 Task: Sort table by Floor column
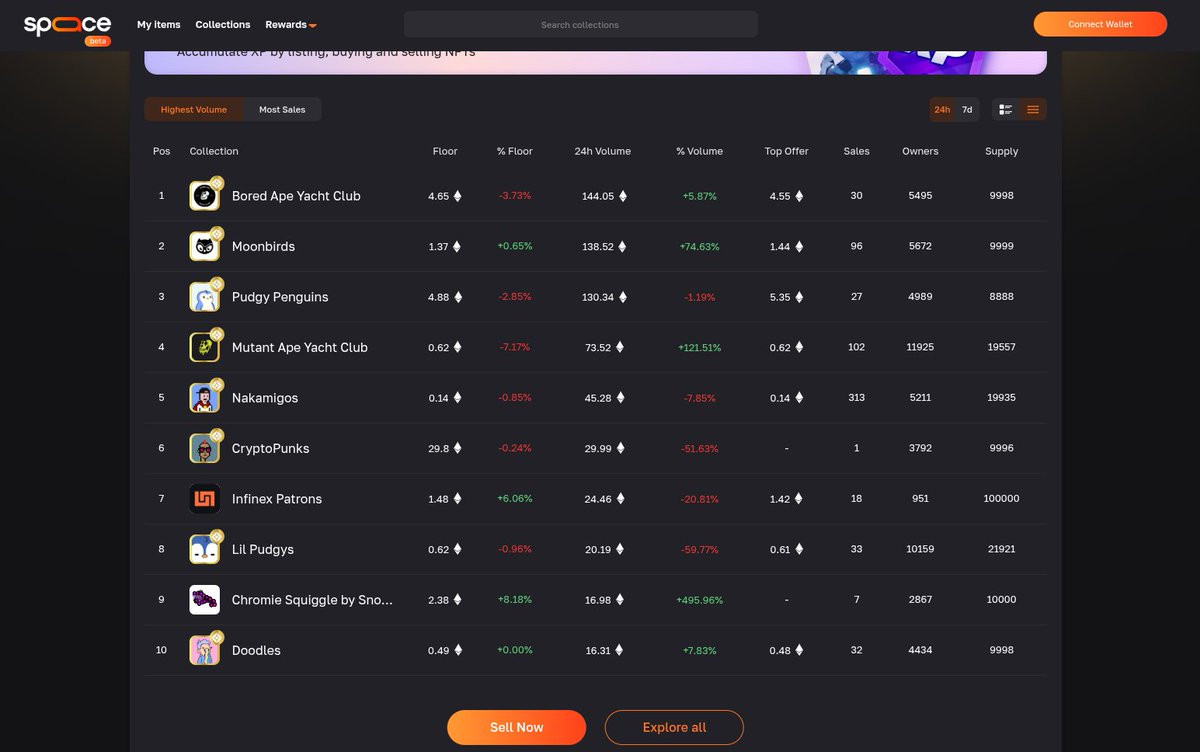click(x=445, y=151)
